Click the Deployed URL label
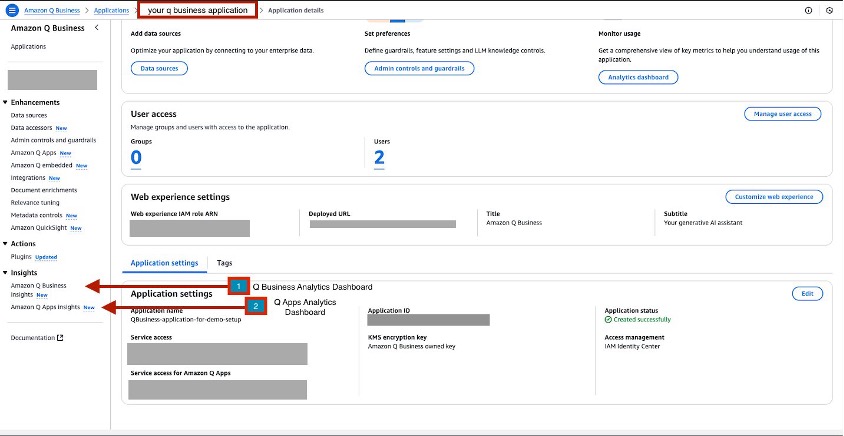Image resolution: width=844 pixels, height=436 pixels. pos(329,214)
